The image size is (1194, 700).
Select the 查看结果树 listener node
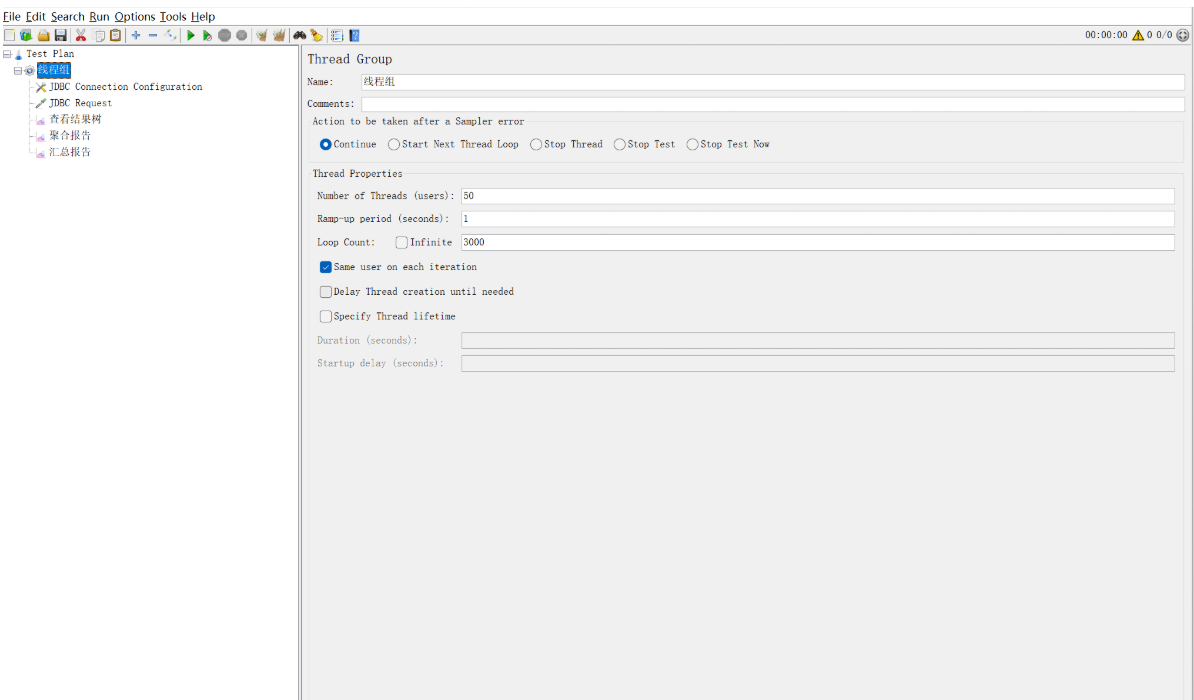pos(75,119)
